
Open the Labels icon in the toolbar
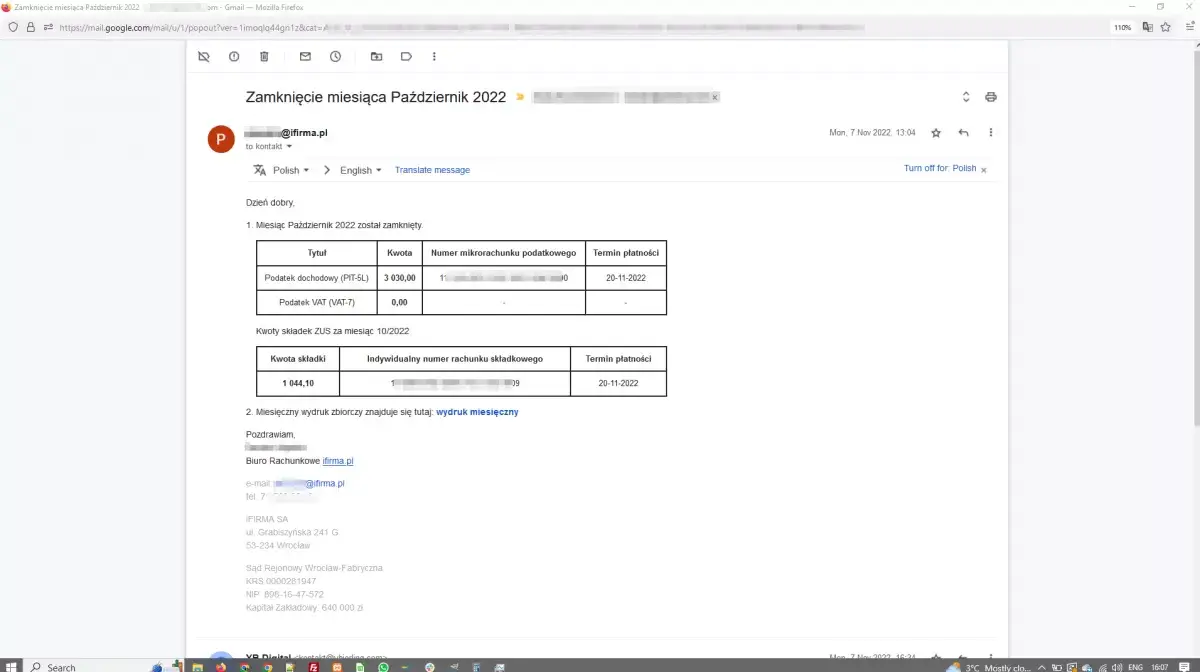pos(406,57)
